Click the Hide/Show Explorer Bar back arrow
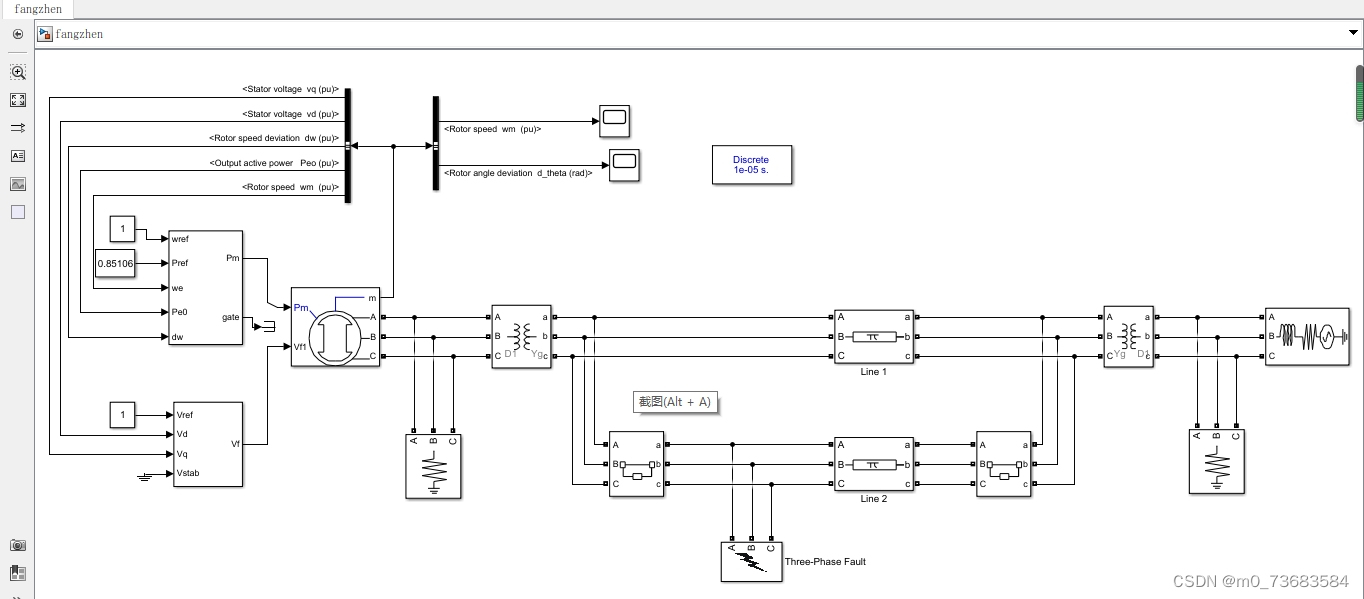 tap(17, 34)
